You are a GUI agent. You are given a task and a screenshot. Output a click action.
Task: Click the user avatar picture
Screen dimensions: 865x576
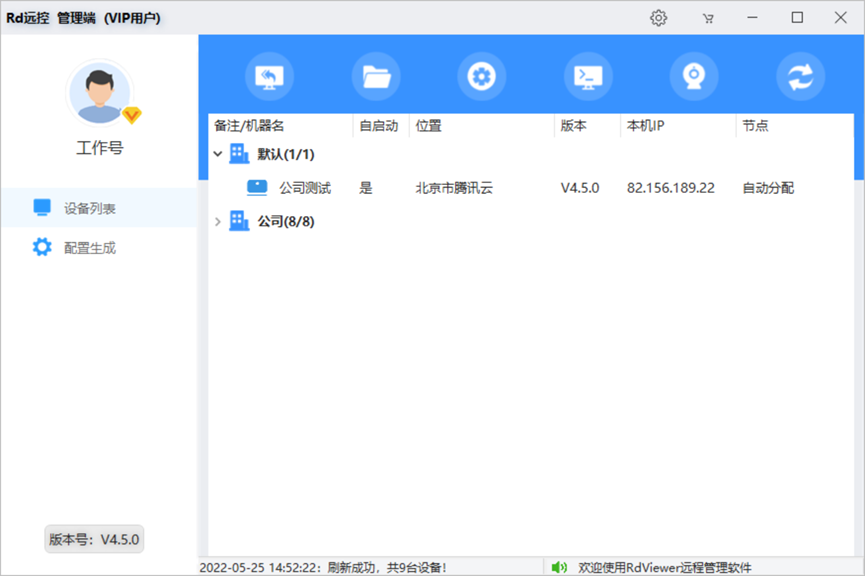tap(100, 92)
